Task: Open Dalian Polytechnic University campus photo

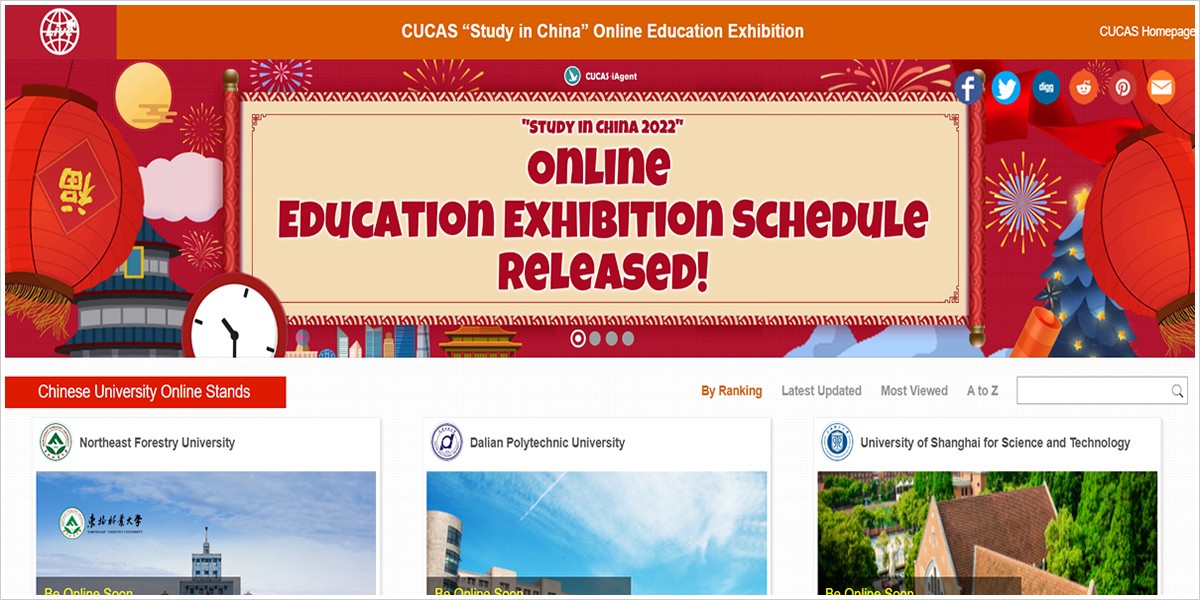Action: (x=597, y=533)
